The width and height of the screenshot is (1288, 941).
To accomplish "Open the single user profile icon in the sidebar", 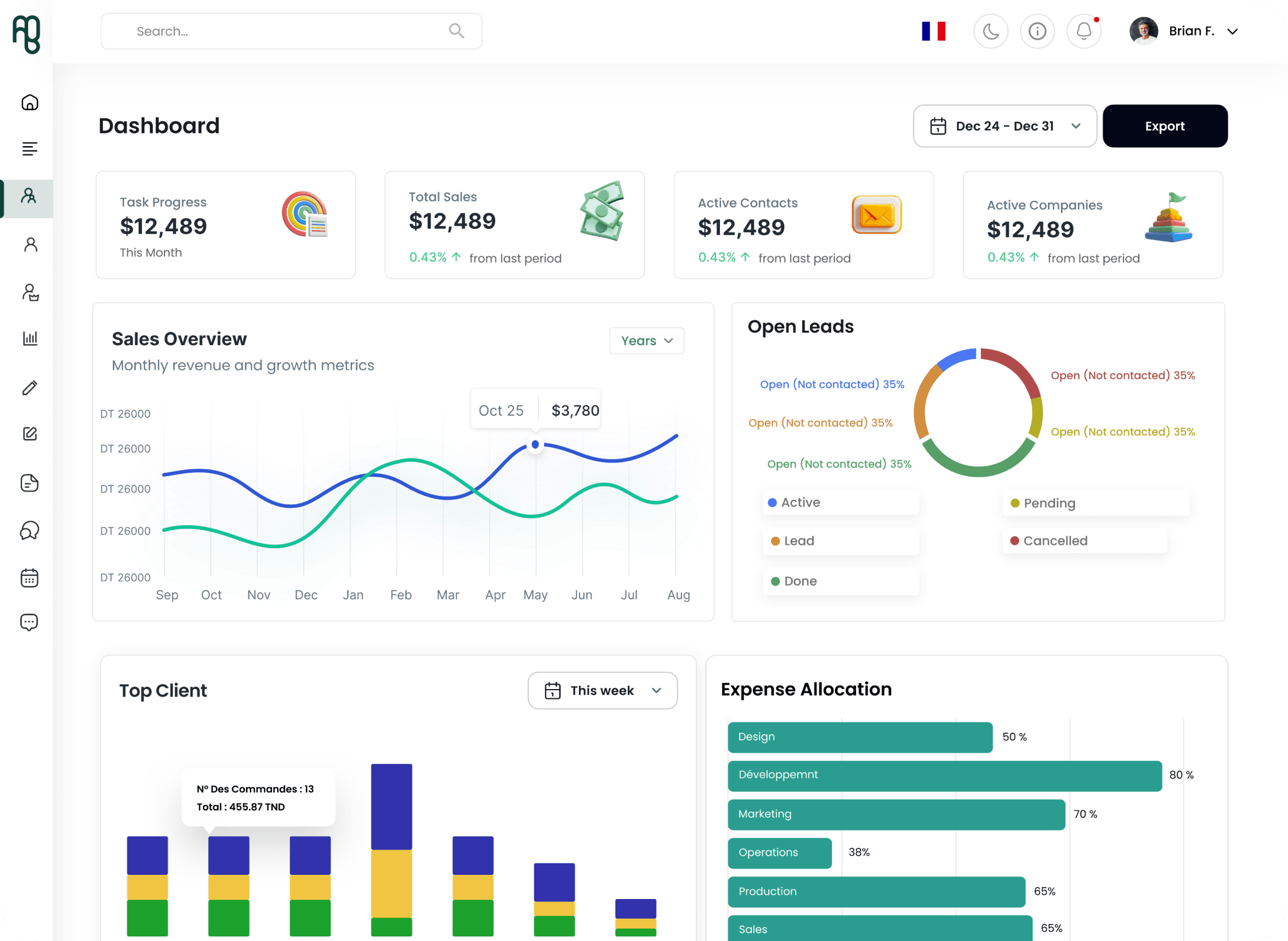I will [x=30, y=244].
